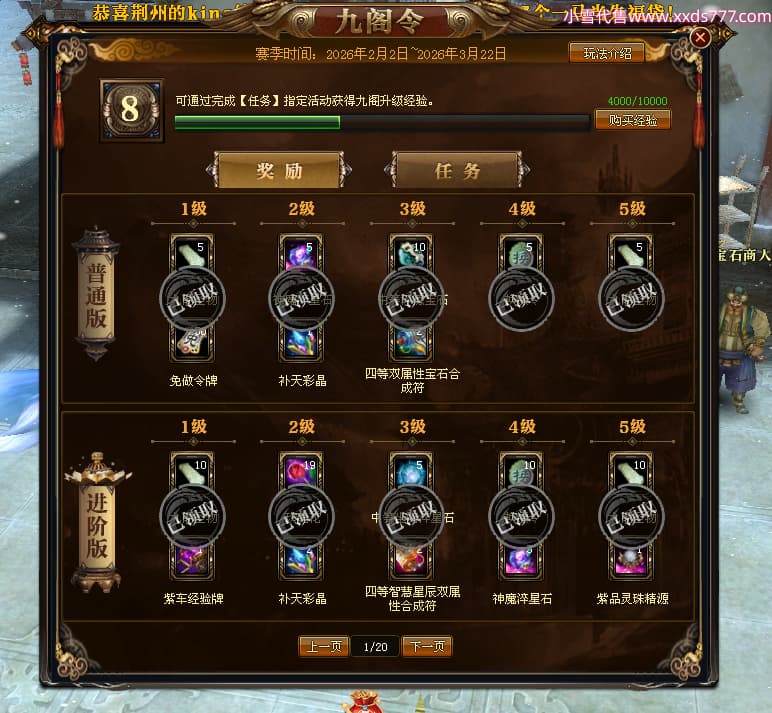Viewport: 772px width, 713px height.
Task: Go back with 上一页 button
Action: [x=323, y=646]
